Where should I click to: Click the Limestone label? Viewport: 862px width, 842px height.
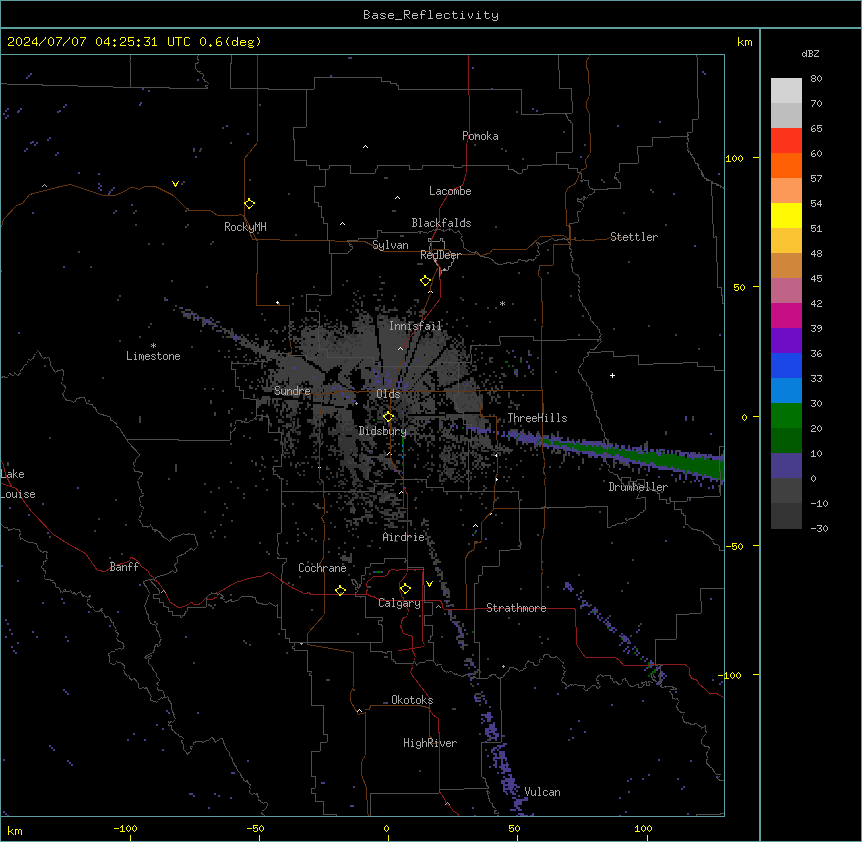(153, 356)
